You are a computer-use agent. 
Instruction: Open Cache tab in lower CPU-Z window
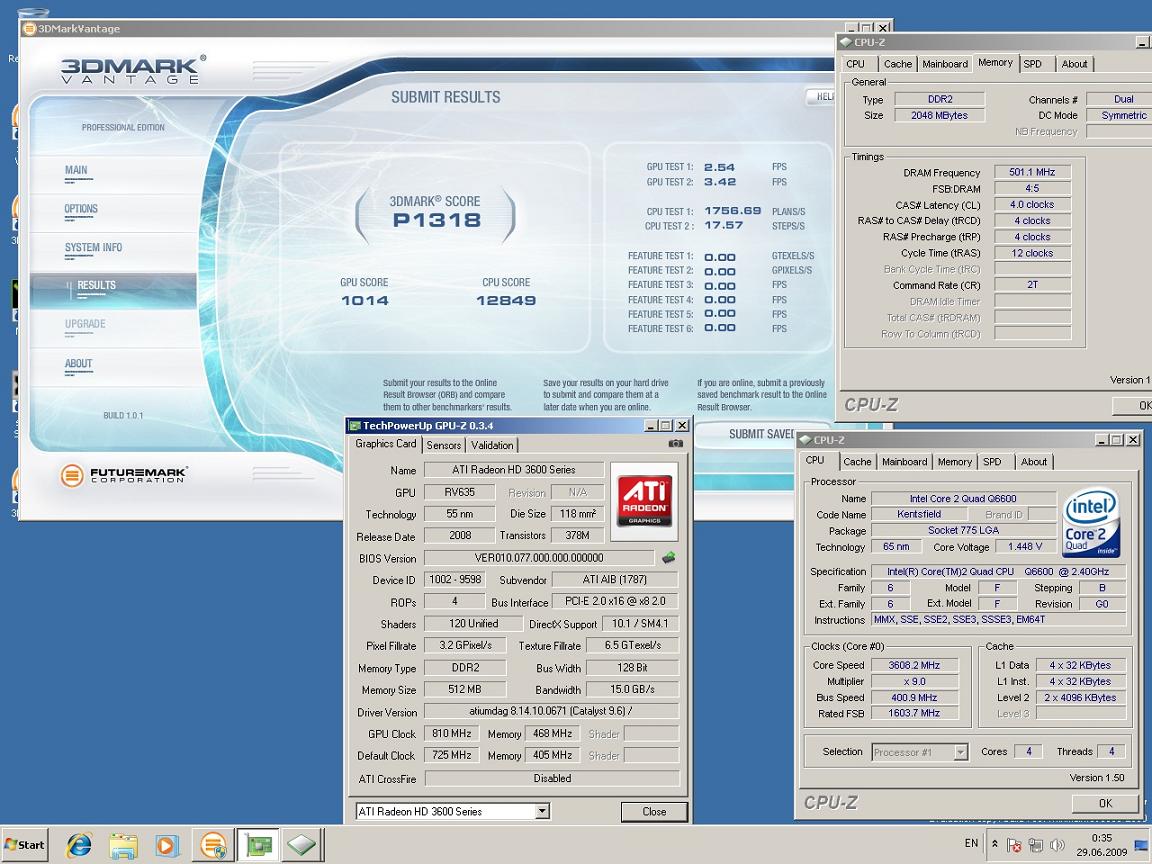857,462
